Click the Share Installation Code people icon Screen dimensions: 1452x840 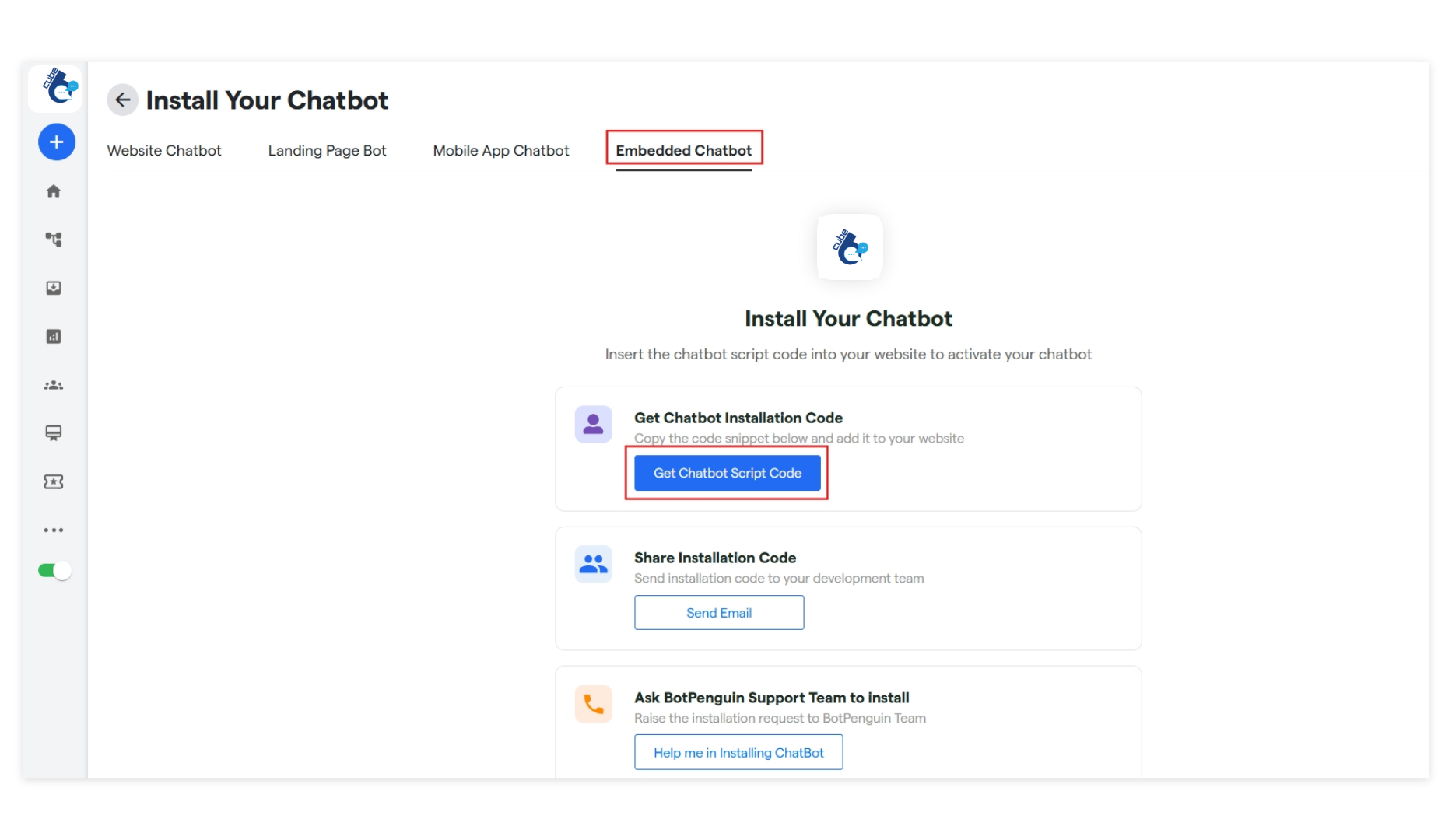coord(593,563)
